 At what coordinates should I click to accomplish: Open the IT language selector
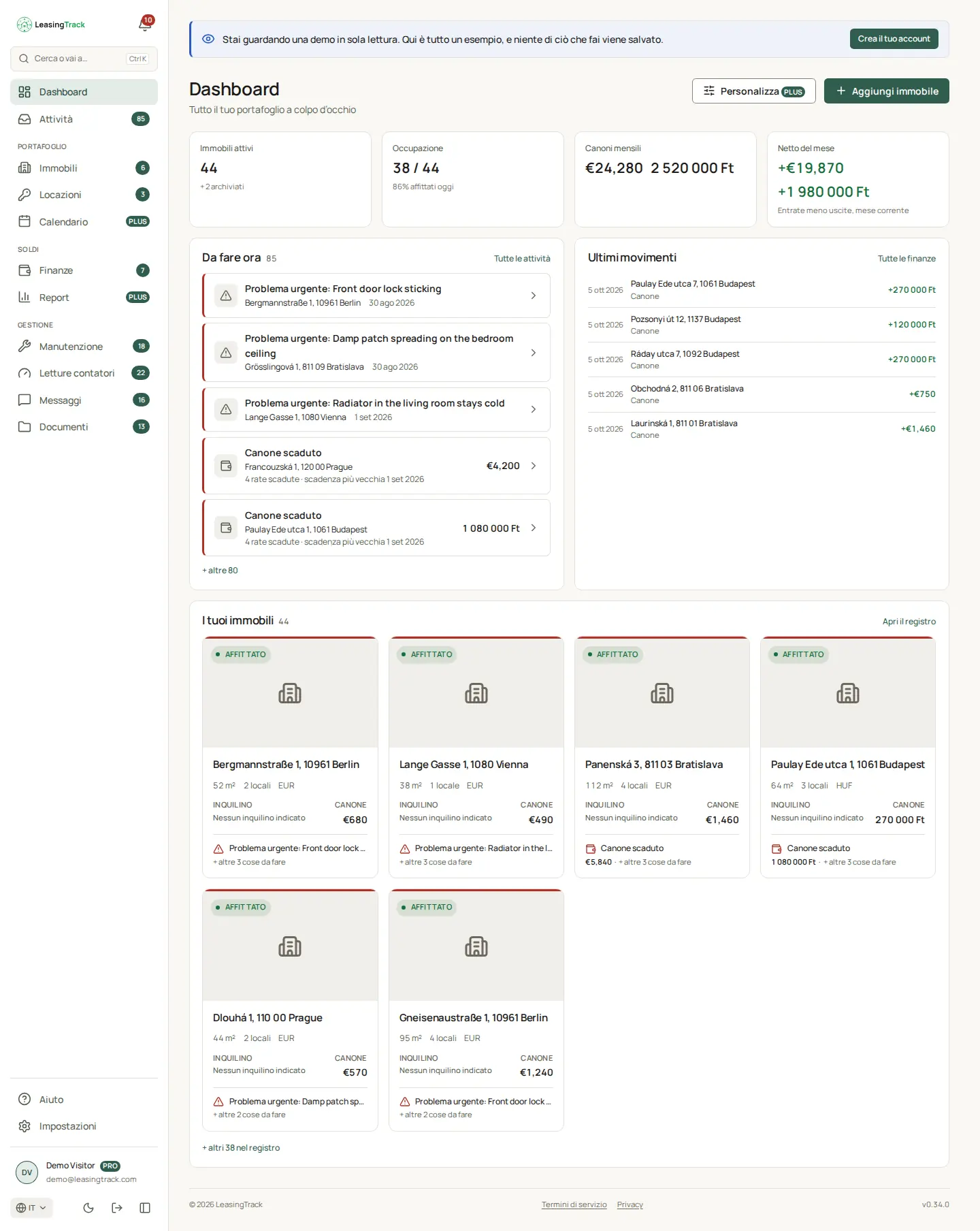coord(31,1208)
